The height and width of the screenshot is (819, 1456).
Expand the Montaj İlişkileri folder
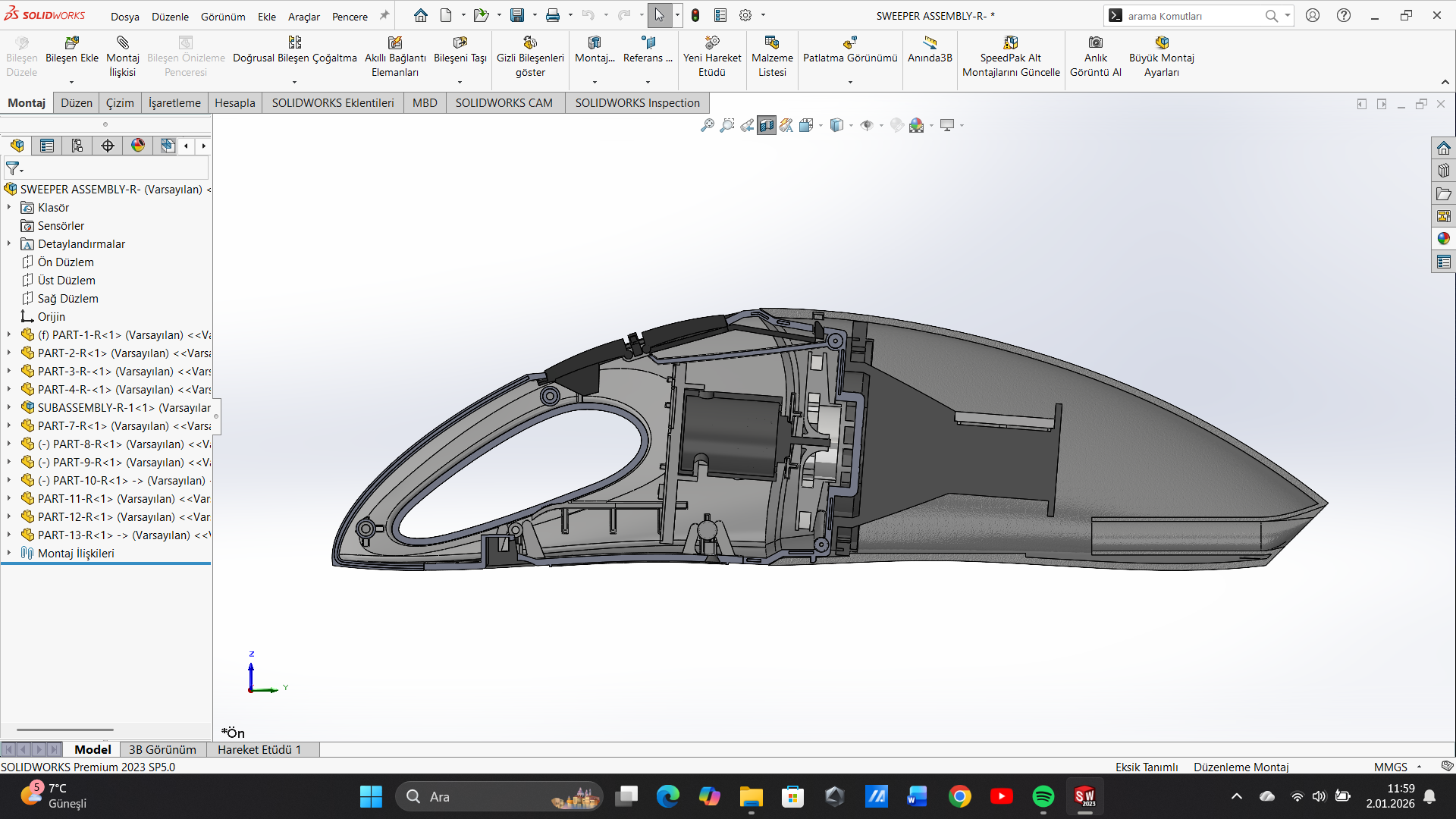(x=9, y=553)
